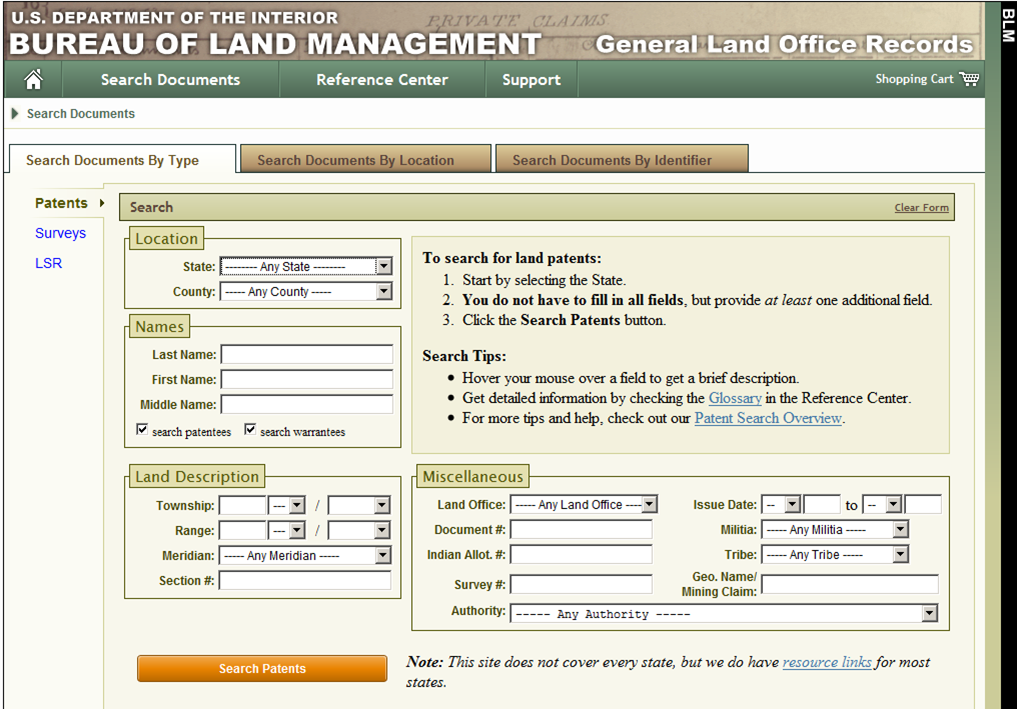Open the Township fraction dropdown

[x=359, y=505]
